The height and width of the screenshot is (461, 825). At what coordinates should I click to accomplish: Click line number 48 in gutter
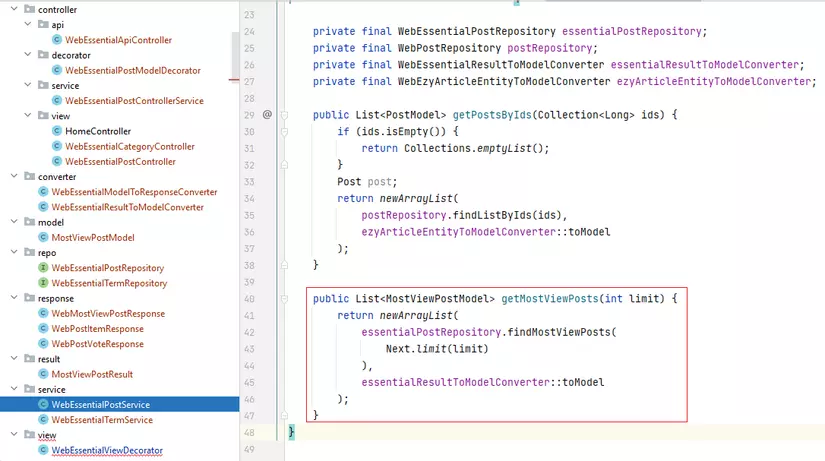point(249,433)
